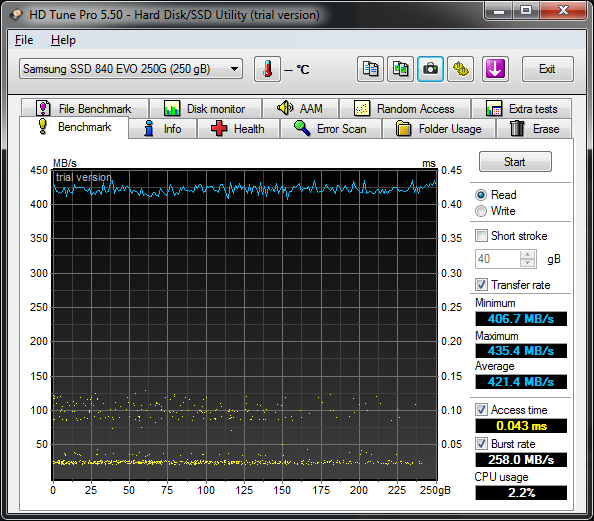
Task: Click the camera save screenshot icon
Action: coord(430,69)
